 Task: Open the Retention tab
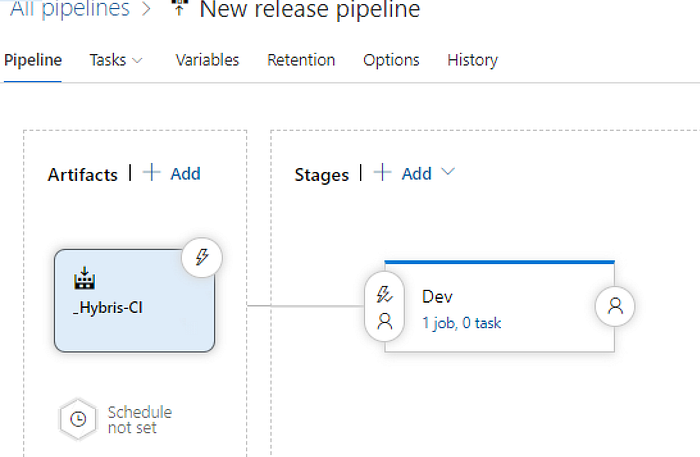pos(301,60)
